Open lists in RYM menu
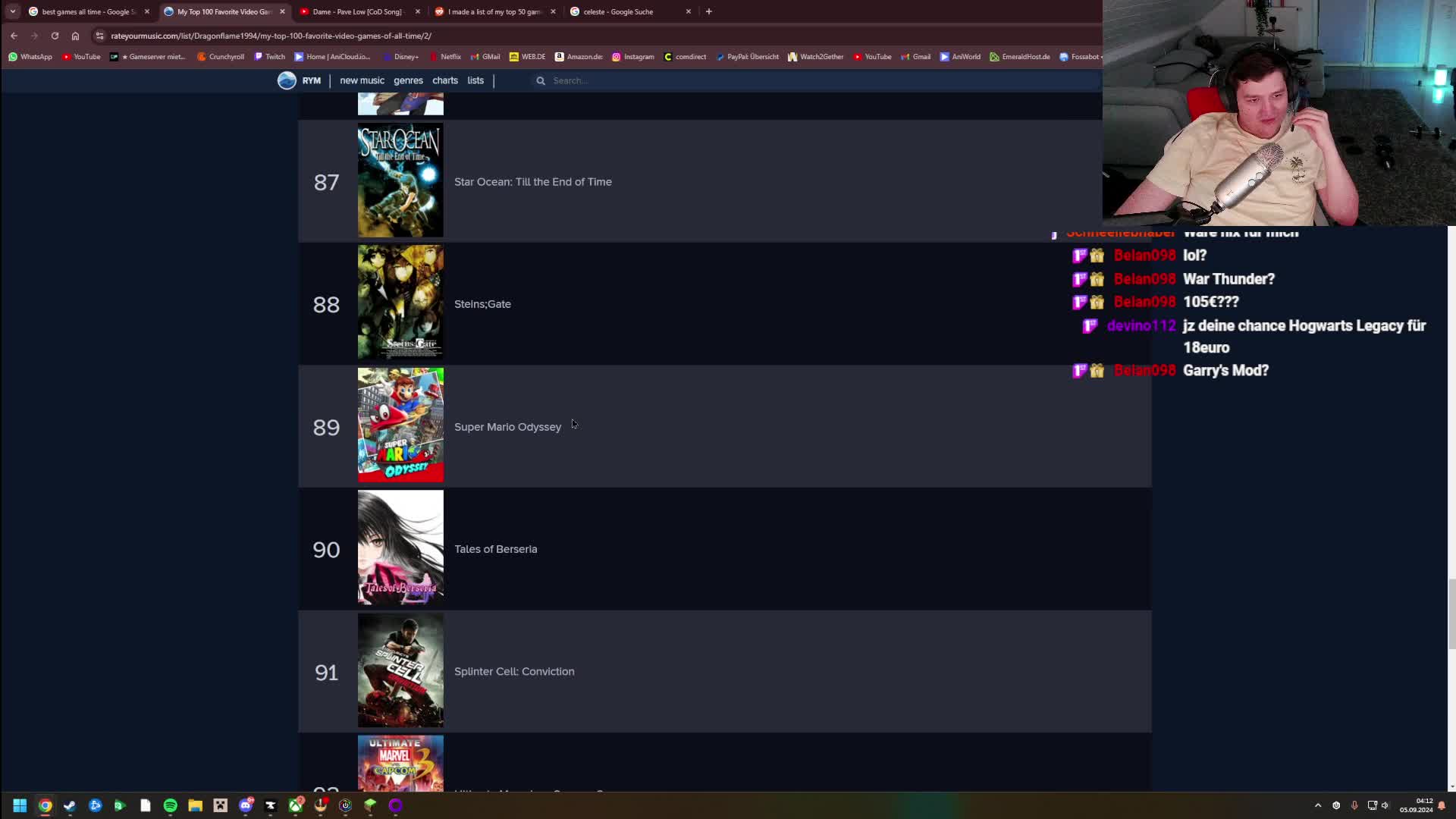The image size is (1456, 819). click(x=475, y=80)
